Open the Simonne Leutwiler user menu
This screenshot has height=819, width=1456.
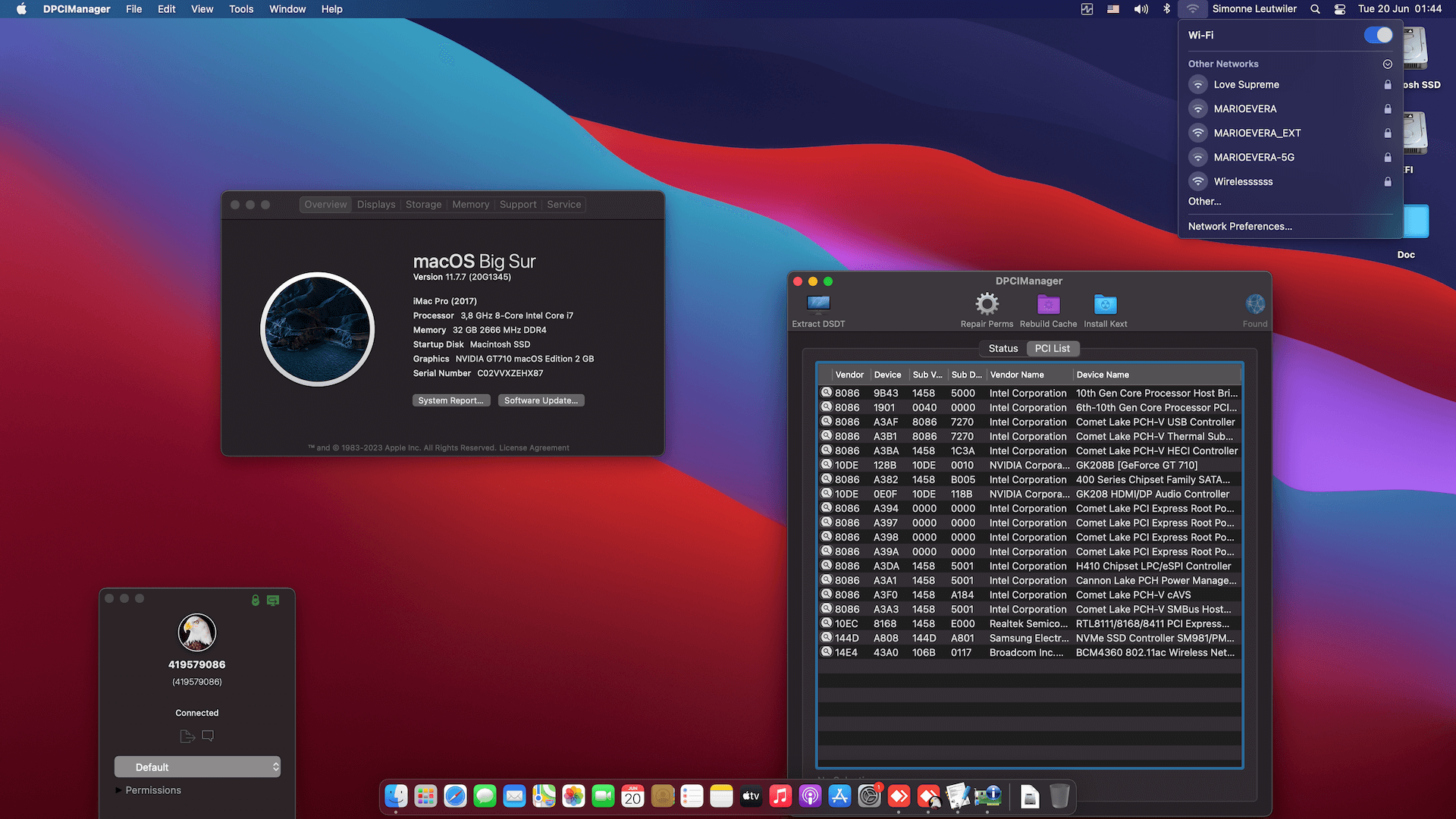click(1254, 9)
